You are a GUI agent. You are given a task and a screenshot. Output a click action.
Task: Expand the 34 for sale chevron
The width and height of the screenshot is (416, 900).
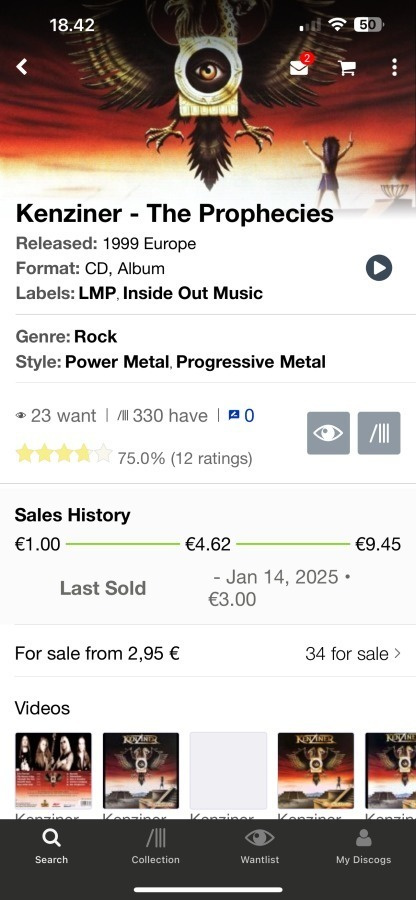click(x=398, y=653)
